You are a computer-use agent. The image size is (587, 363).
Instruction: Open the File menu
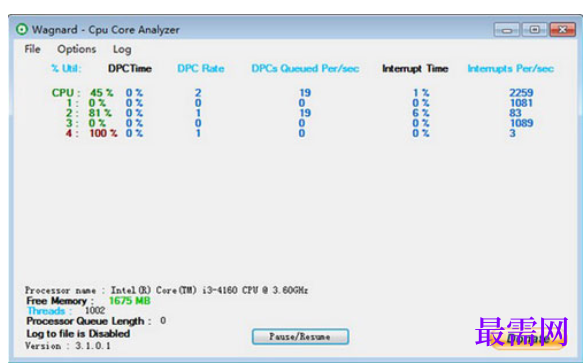[x=33, y=49]
